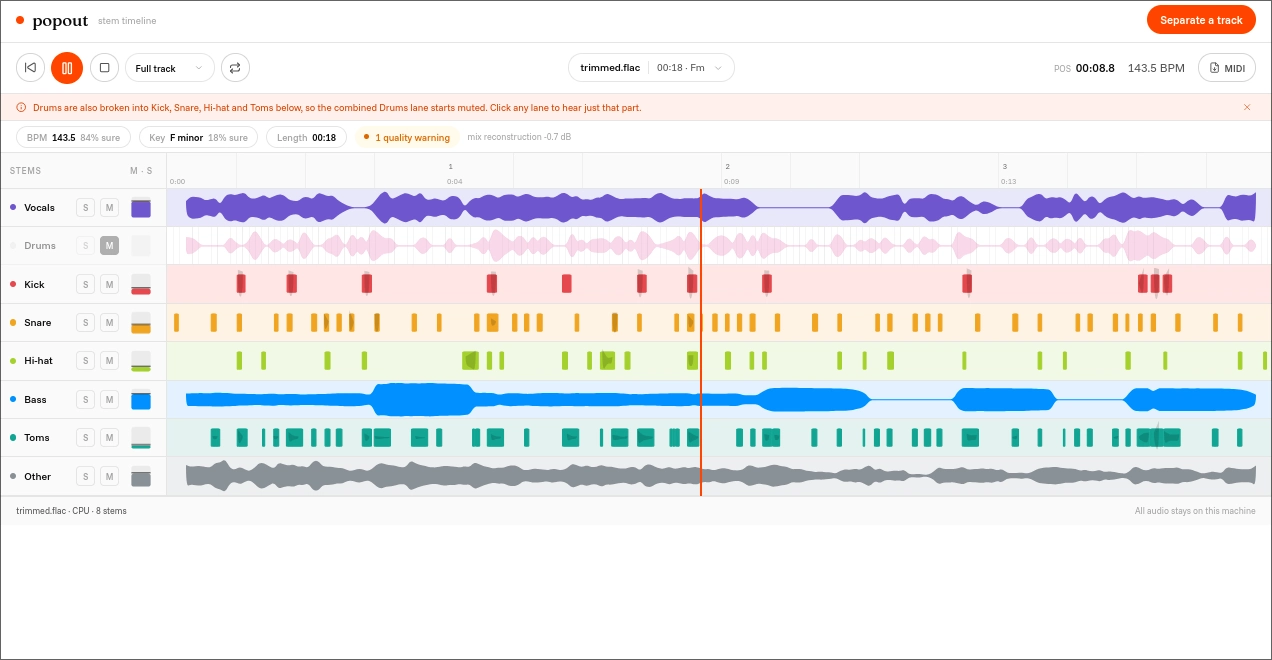The width and height of the screenshot is (1272, 660).
Task: Mute the Hi-hat stem
Action: pyautogui.click(x=110, y=361)
